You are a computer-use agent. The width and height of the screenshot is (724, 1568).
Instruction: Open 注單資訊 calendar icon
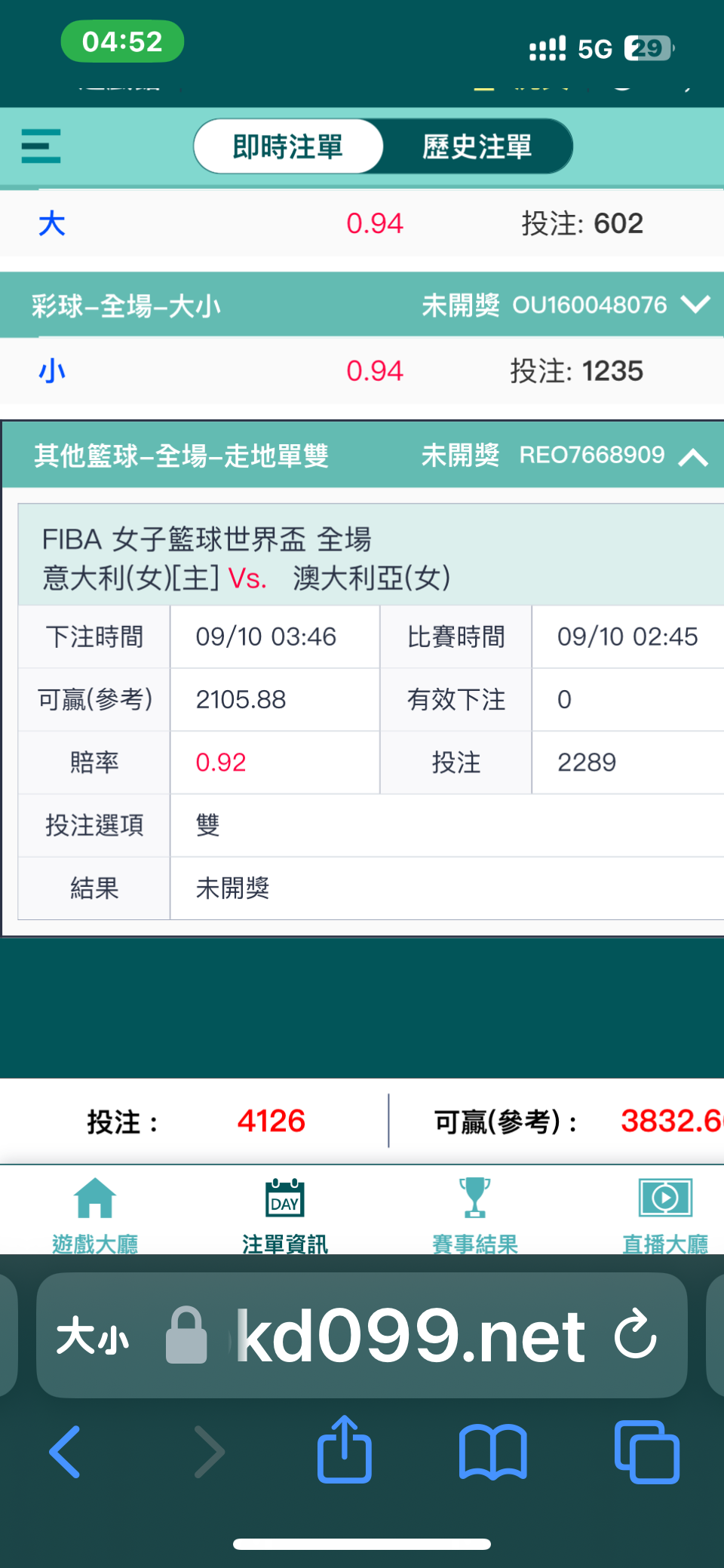[x=285, y=1198]
